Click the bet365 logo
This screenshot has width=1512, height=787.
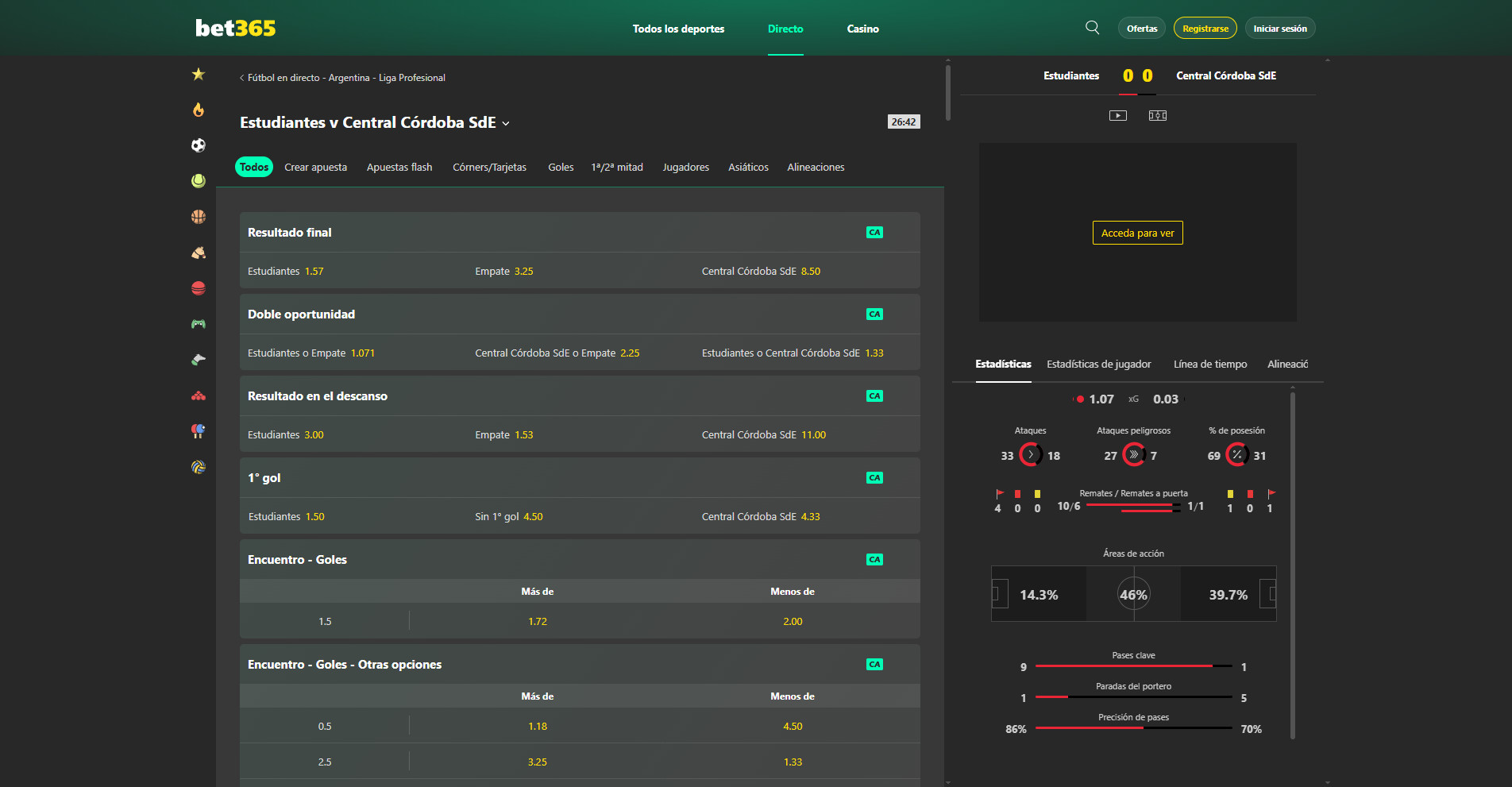click(x=236, y=29)
